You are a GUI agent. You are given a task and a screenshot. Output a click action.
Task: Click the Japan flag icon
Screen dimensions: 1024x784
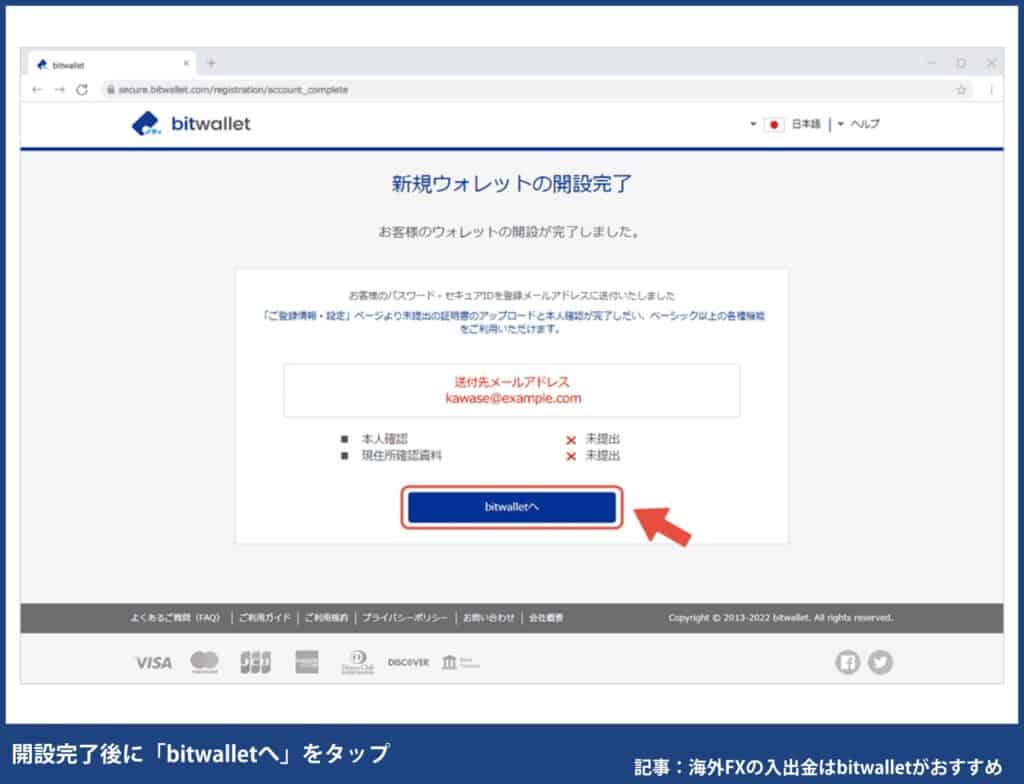click(774, 124)
